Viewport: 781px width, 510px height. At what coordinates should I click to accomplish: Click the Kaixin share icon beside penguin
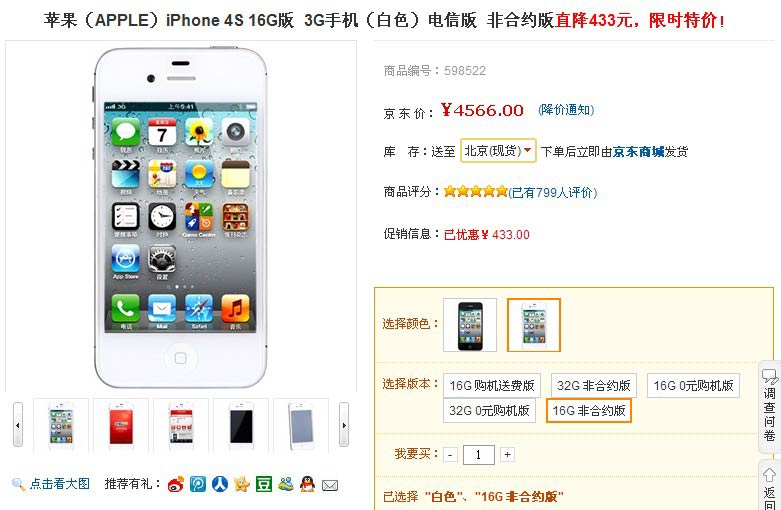tap(285, 484)
